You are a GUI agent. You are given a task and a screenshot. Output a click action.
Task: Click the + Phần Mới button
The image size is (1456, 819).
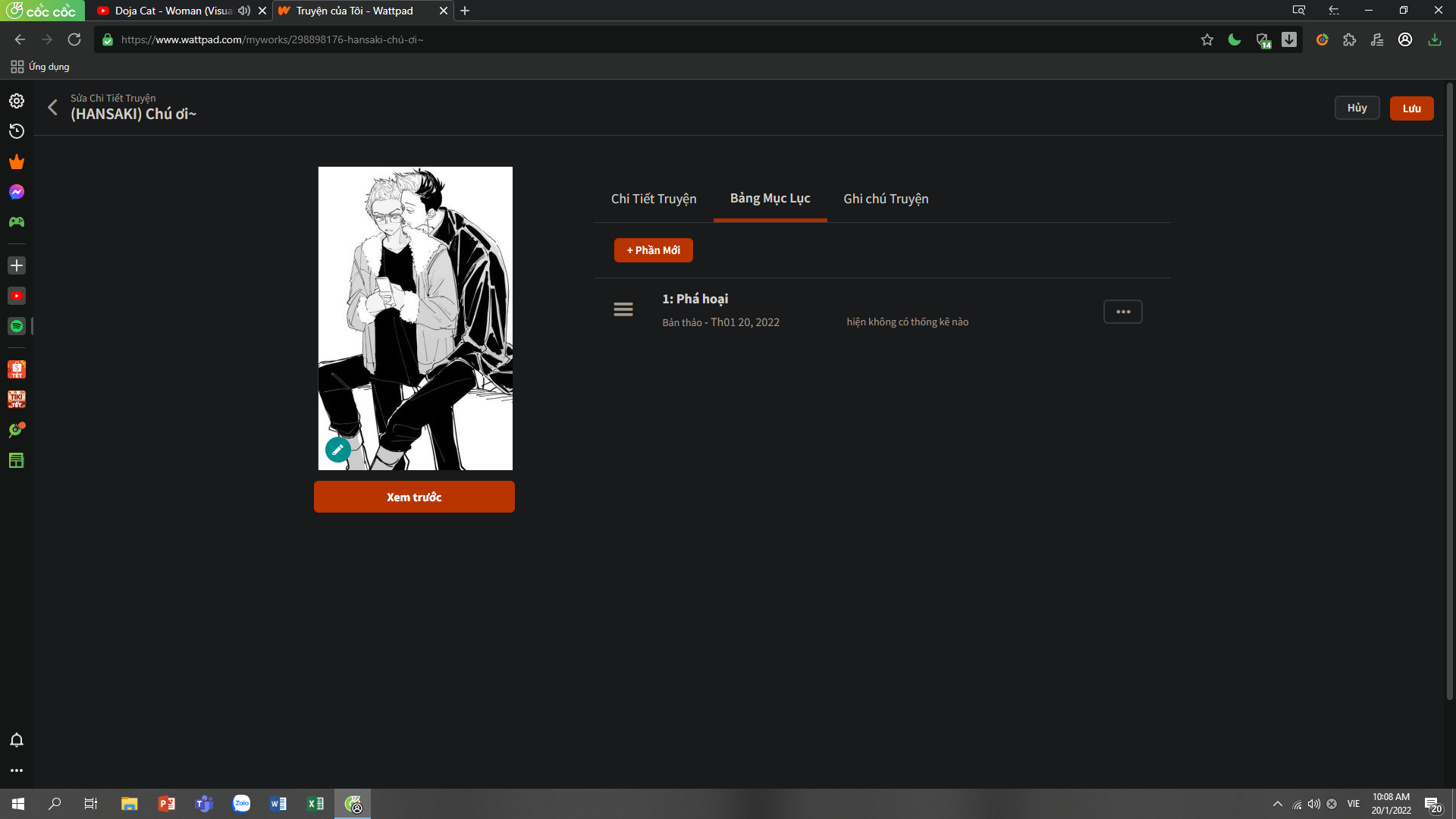tap(653, 250)
